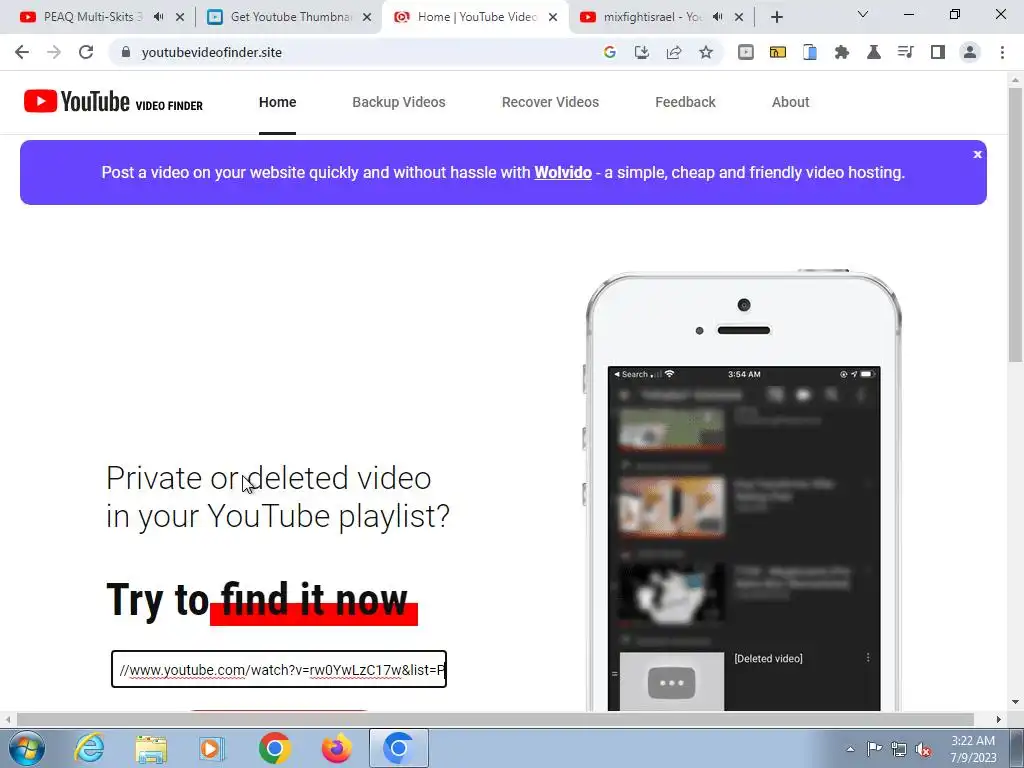This screenshot has height=768, width=1024.
Task: Open the Chrome profile avatar
Action: (x=969, y=52)
